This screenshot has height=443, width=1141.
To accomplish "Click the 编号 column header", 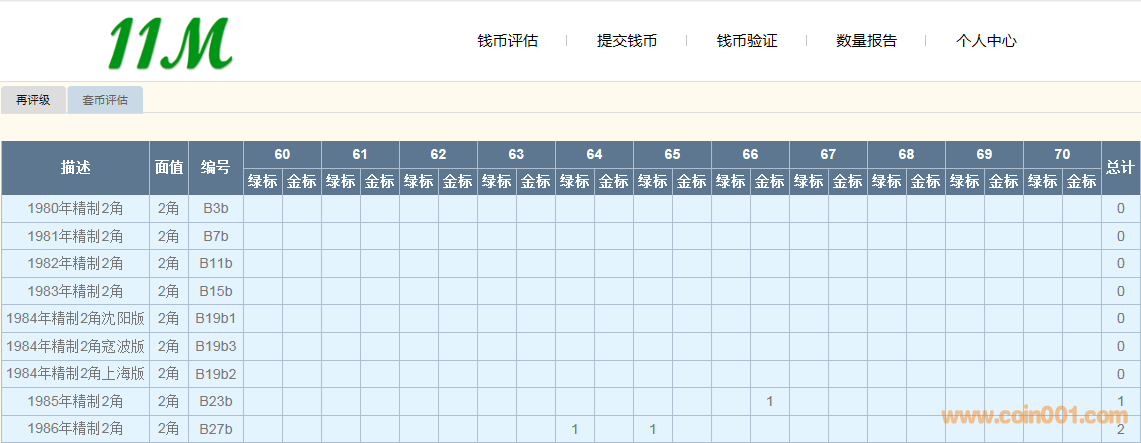I will [x=216, y=168].
